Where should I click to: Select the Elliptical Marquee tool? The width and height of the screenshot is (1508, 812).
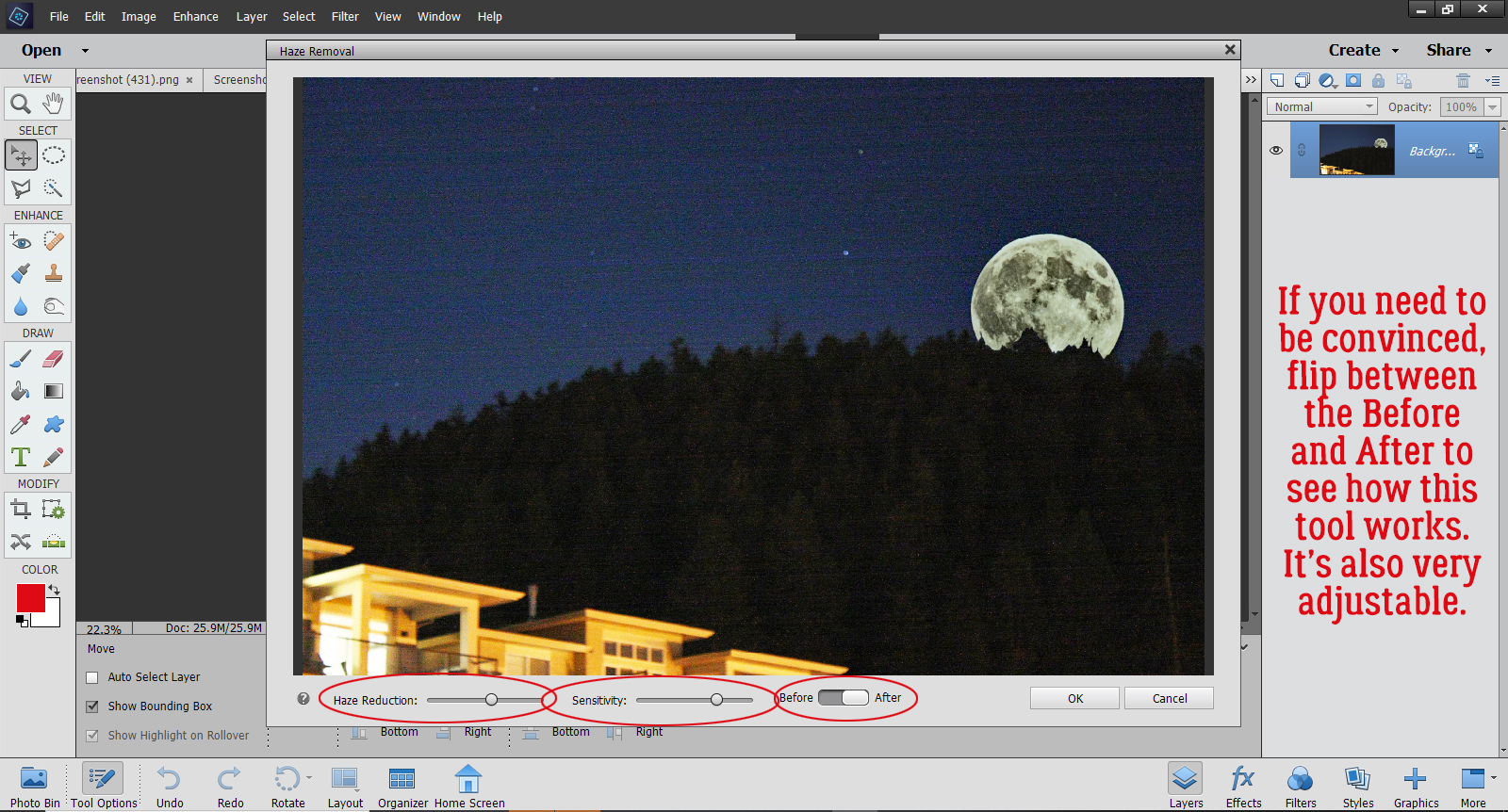[x=54, y=155]
